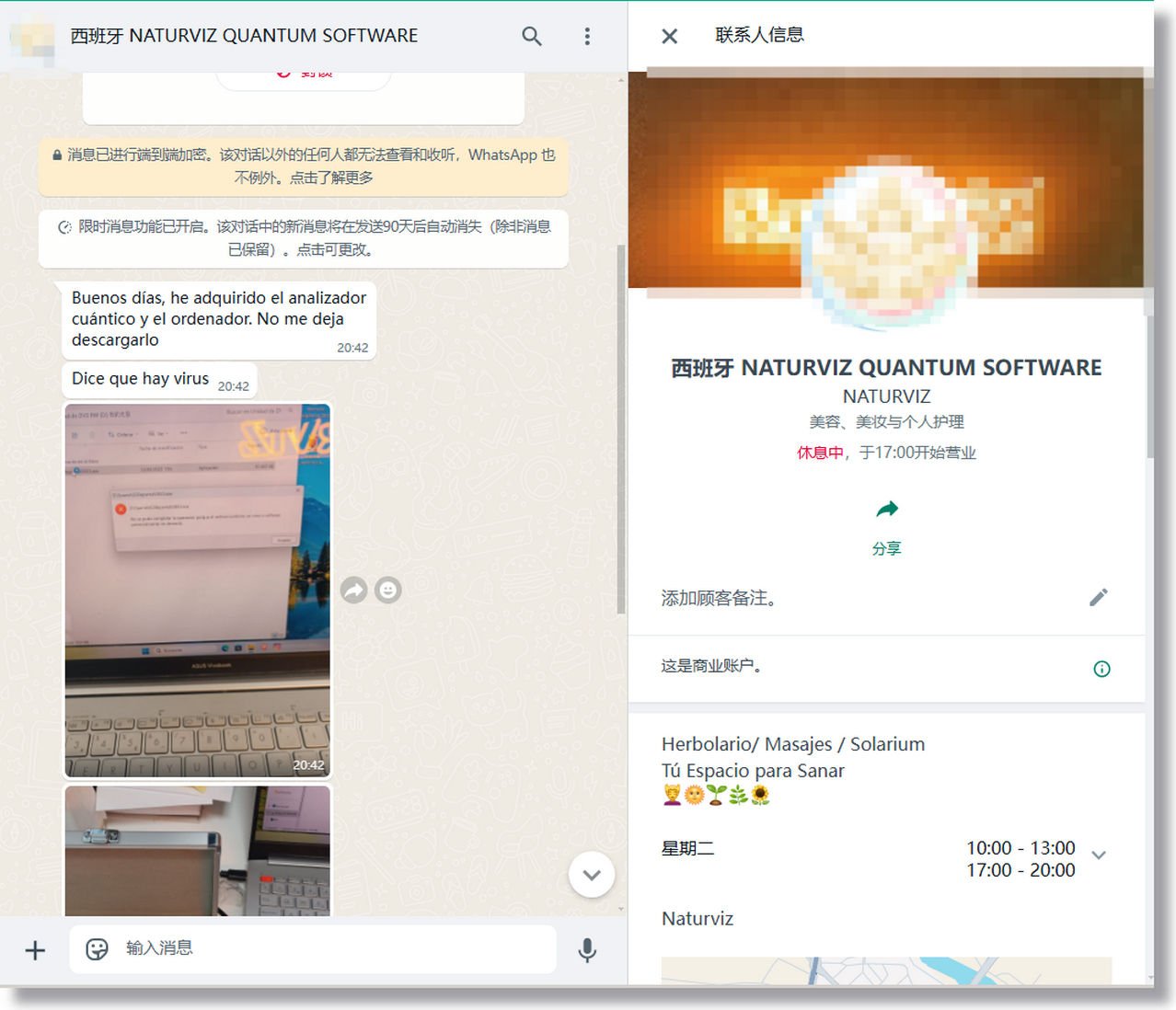The width and height of the screenshot is (1176, 1010).
Task: Click the 这是商业账户 row
Action: pyautogui.click(x=887, y=668)
